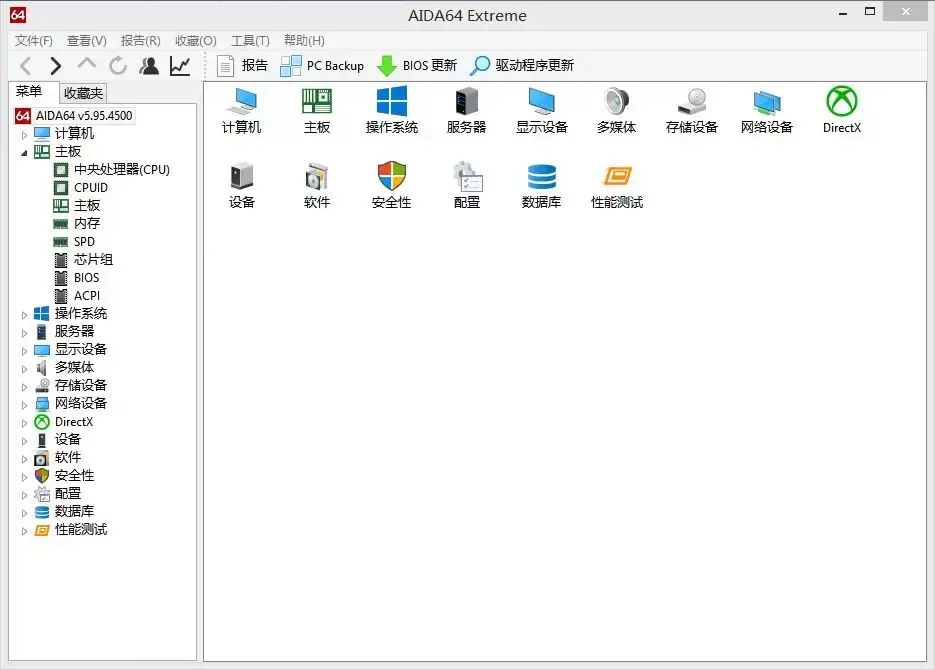Open the 计算机 icon in the right pane
Screen dimensions: 935x670
click(x=242, y=110)
